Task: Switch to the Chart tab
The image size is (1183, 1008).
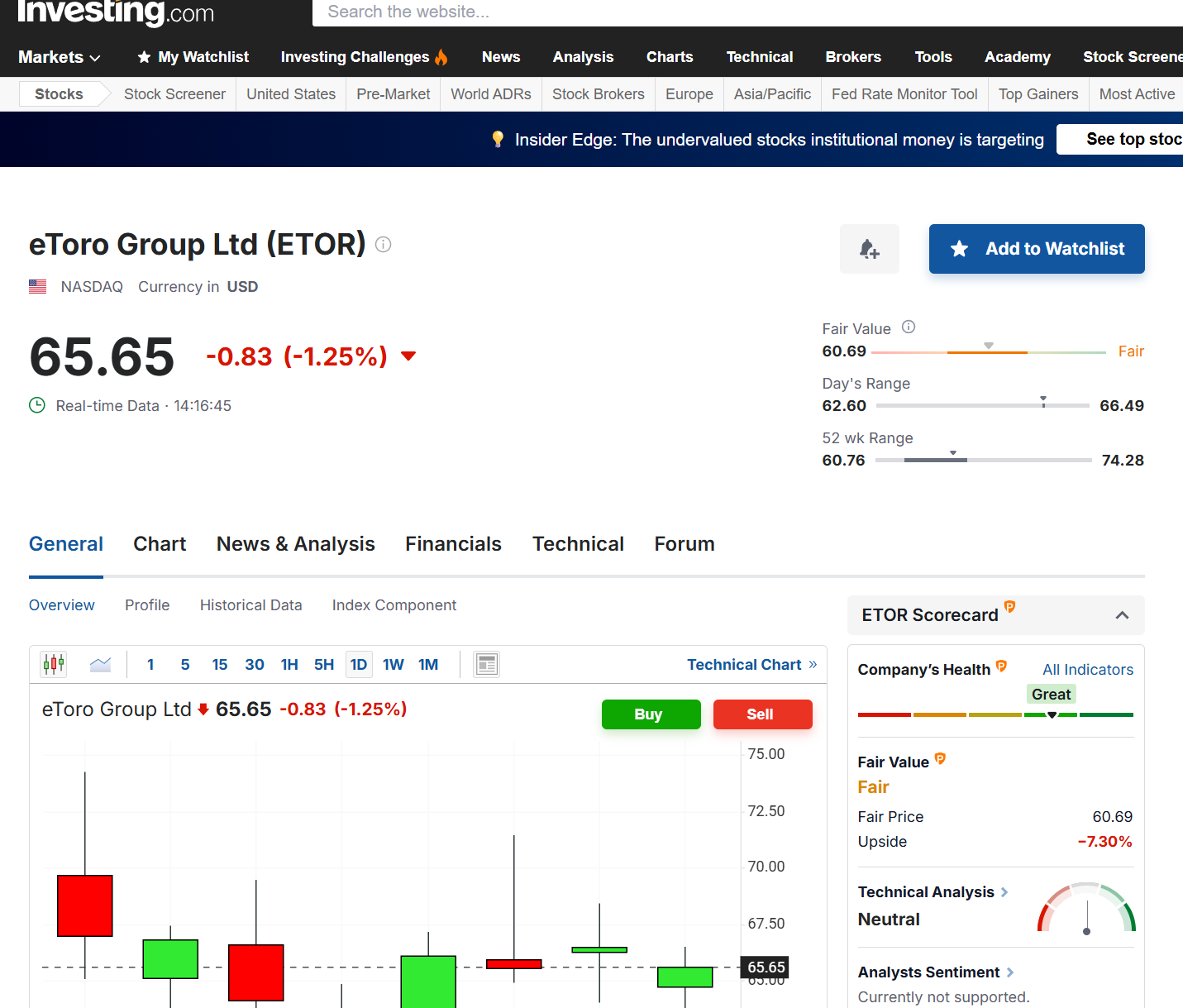Action: pos(160,544)
